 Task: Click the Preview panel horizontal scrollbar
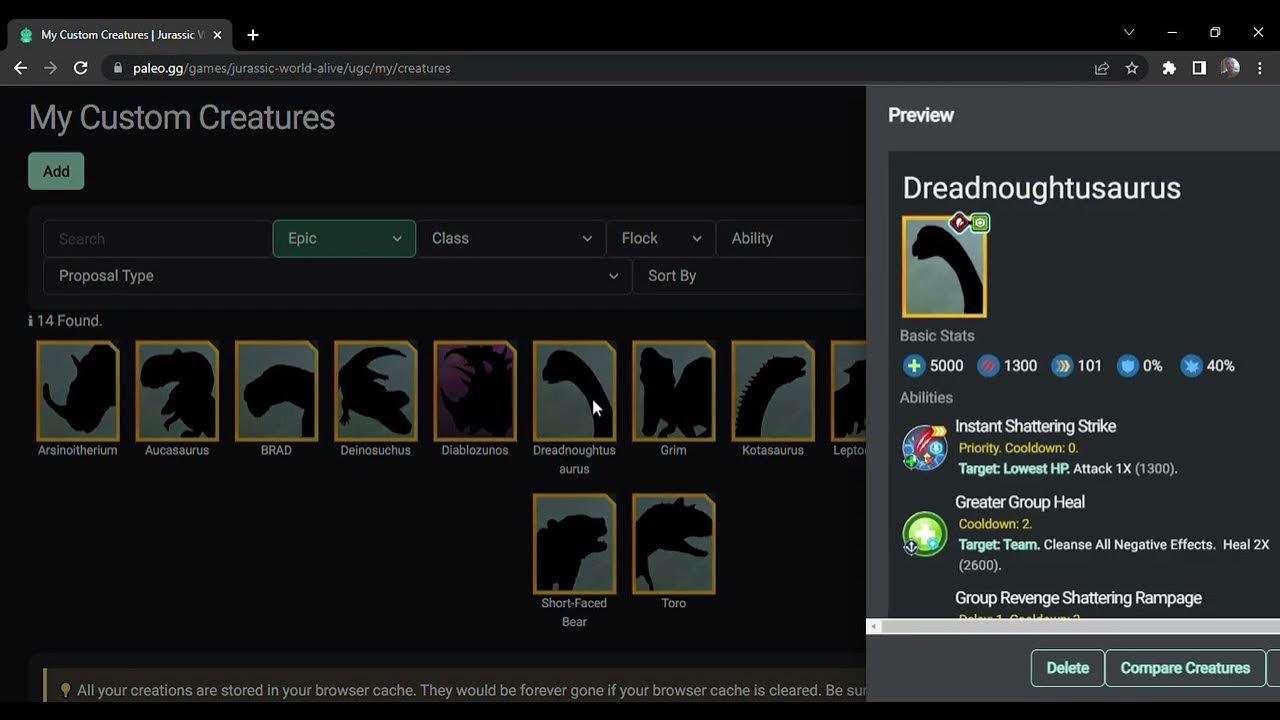tap(1073, 627)
